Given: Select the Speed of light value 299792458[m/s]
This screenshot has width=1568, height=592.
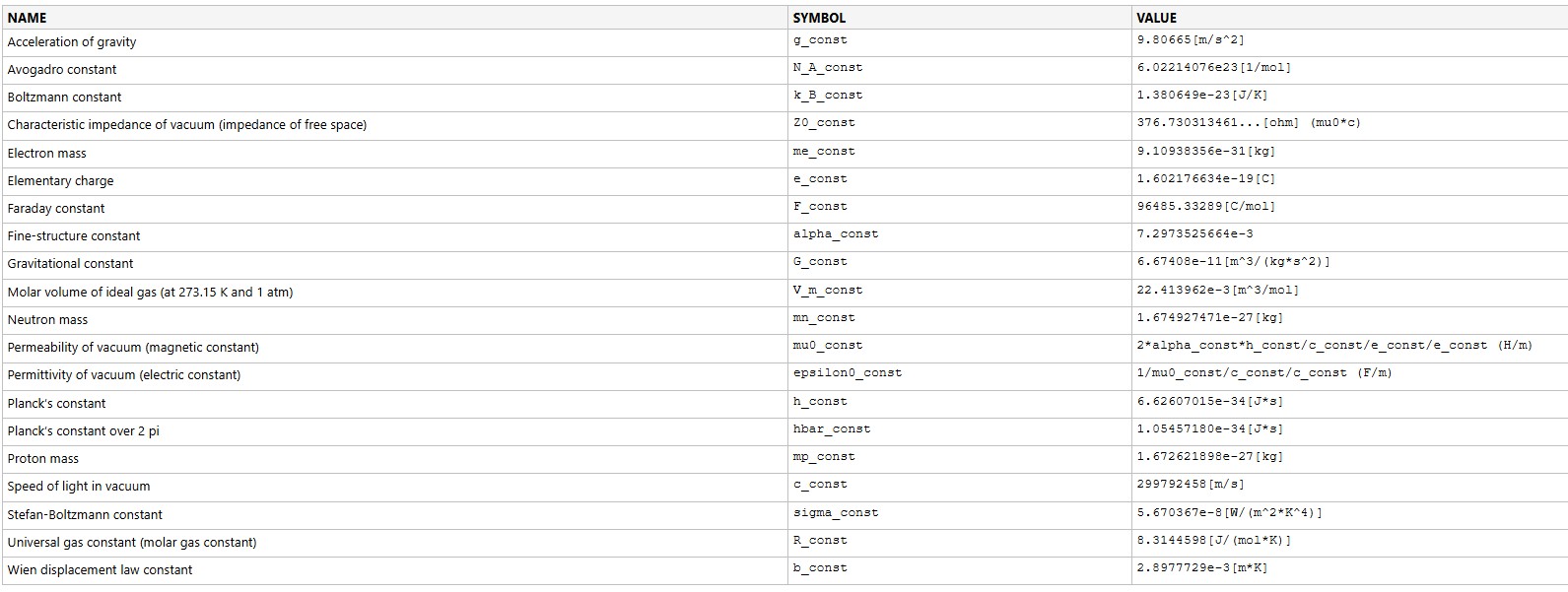Looking at the screenshot, I should point(1190,485).
